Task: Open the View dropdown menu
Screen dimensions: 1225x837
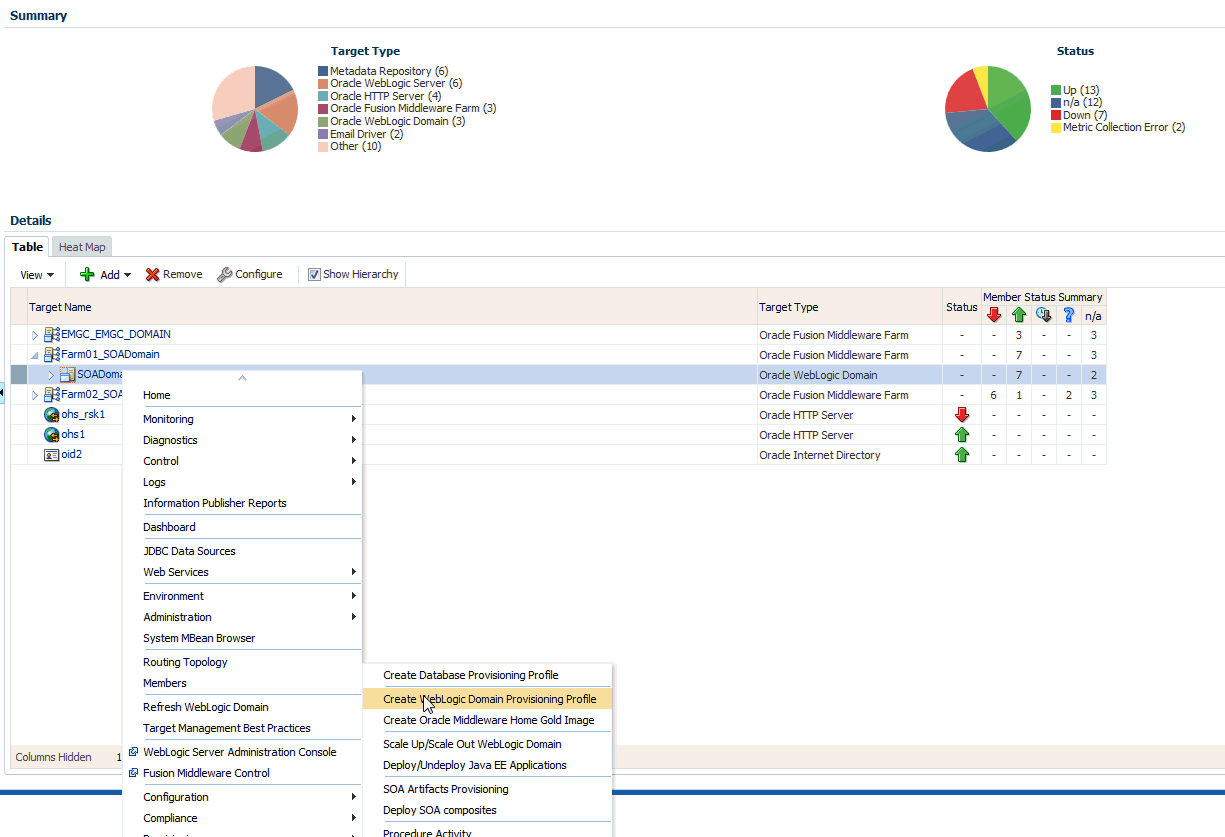Action: coord(37,275)
